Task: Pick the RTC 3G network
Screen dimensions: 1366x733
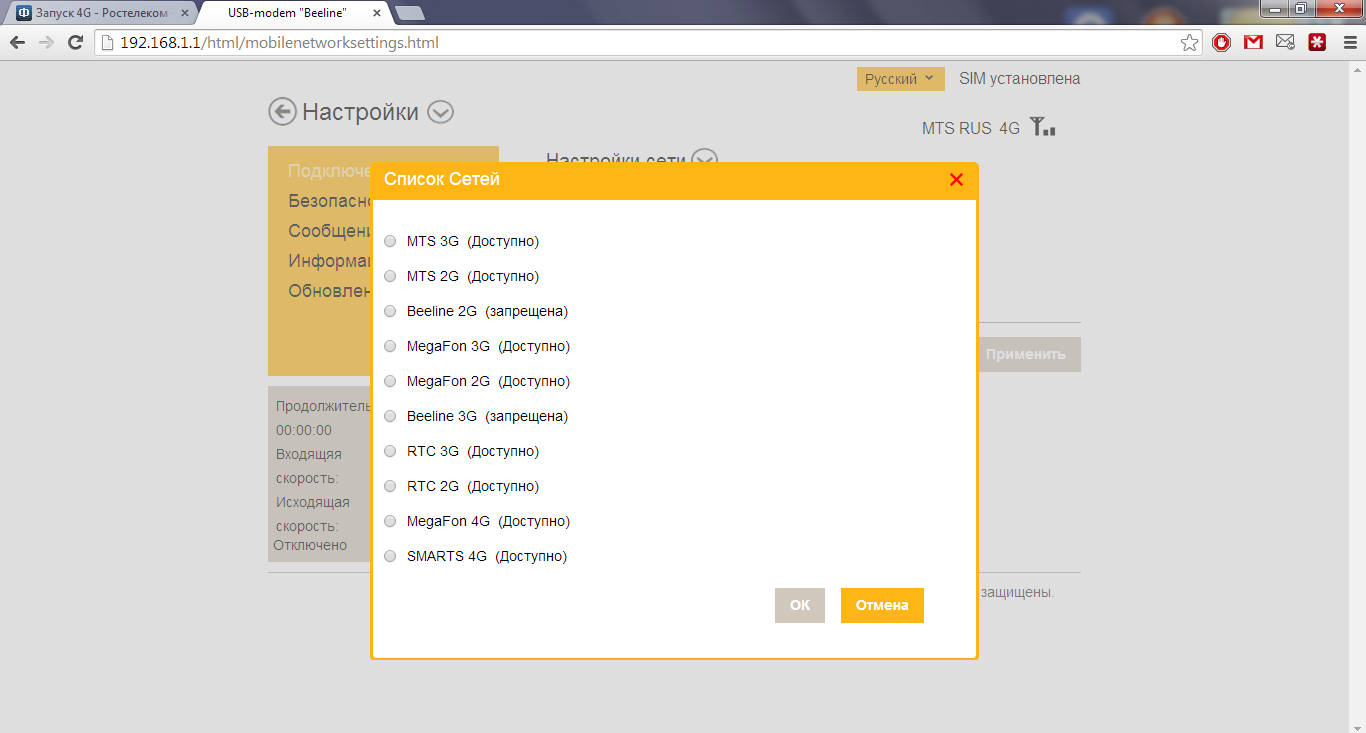Action: pos(390,451)
